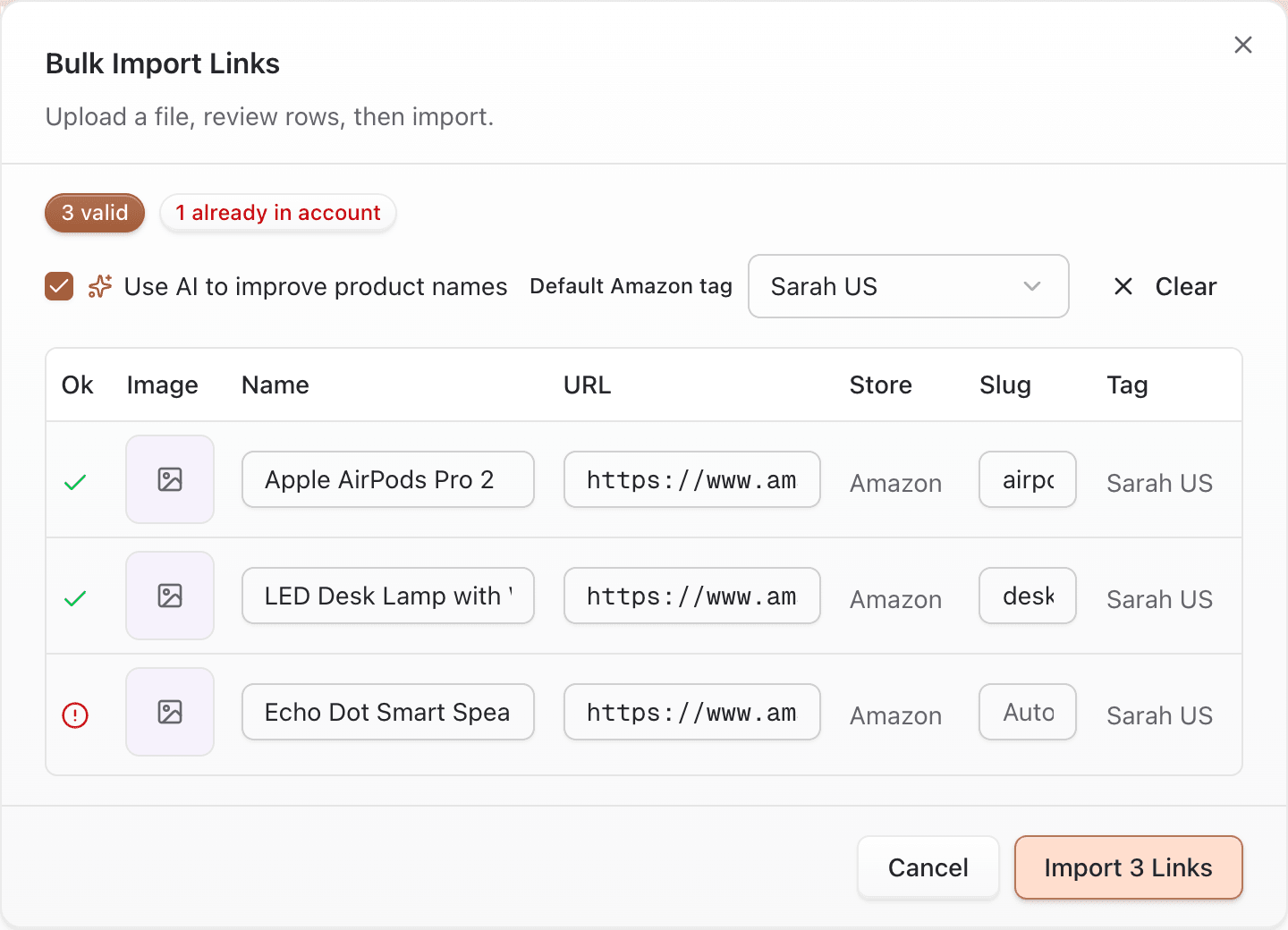Focus the URL field for Apple AirPods row
The height and width of the screenshot is (930, 1288).
click(692, 479)
